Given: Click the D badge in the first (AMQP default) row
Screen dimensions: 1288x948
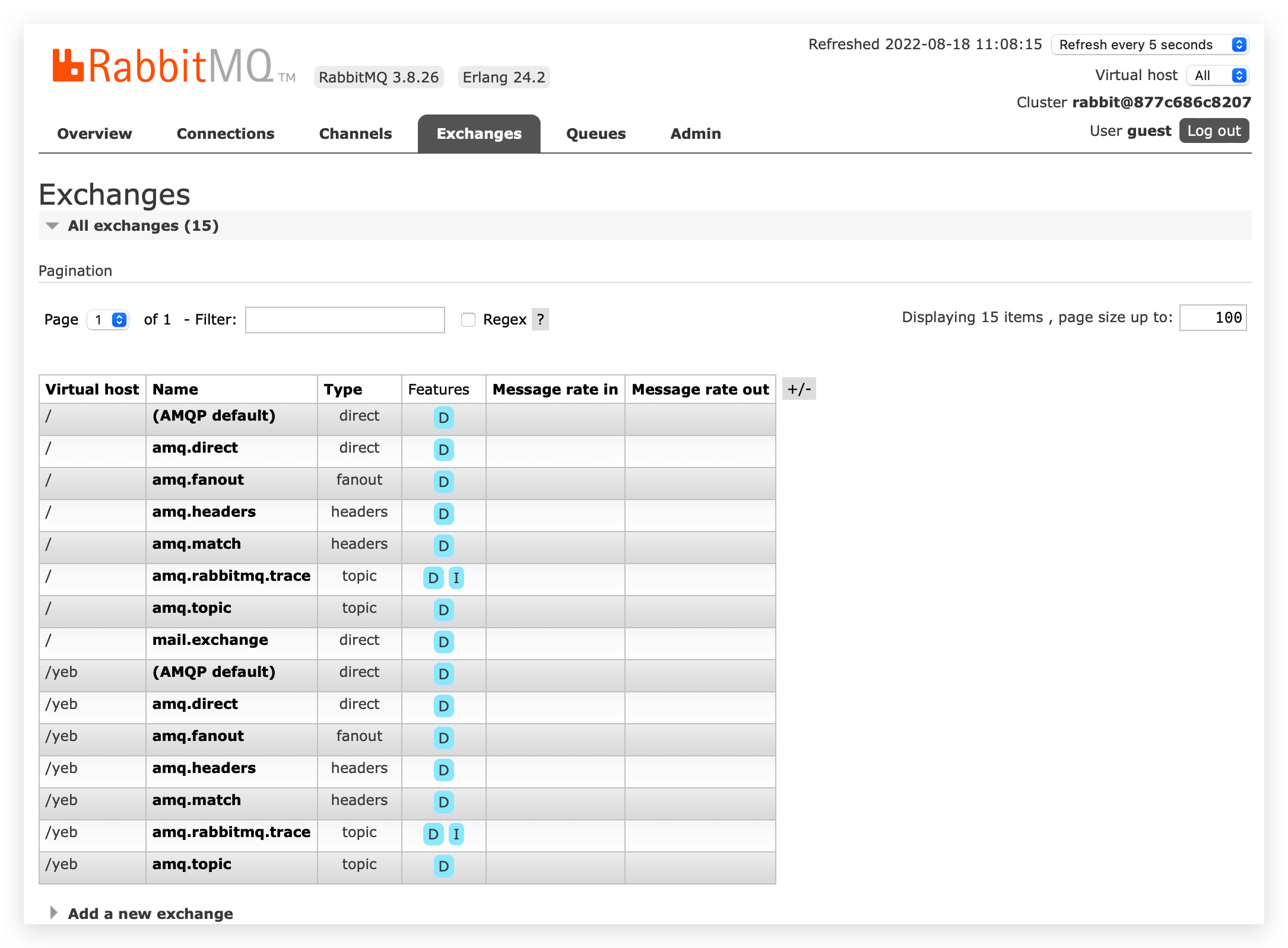Looking at the screenshot, I should pos(443,418).
